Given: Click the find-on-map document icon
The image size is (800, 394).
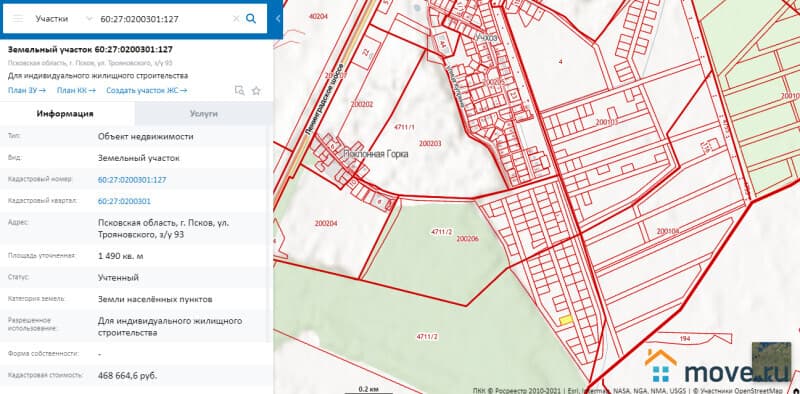Looking at the screenshot, I should [239, 90].
